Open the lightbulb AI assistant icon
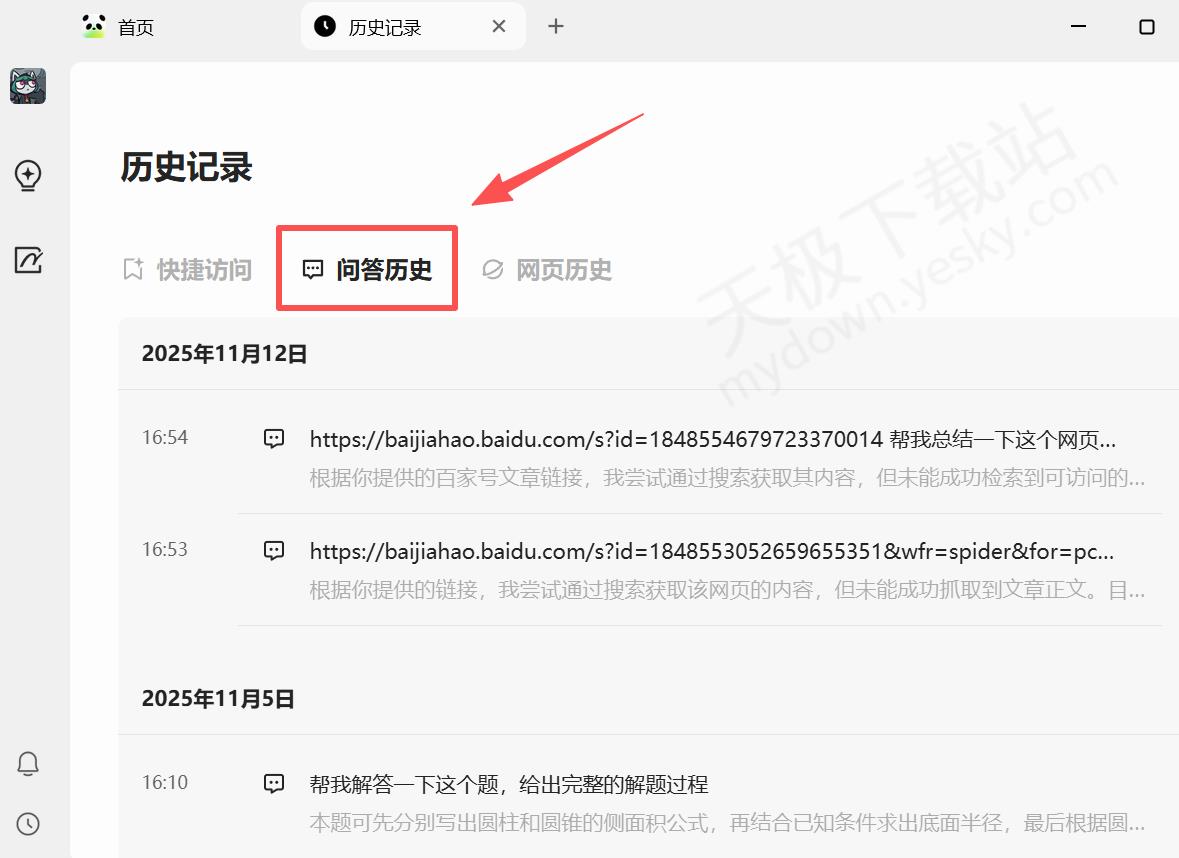This screenshot has height=858, width=1179. click(x=28, y=176)
